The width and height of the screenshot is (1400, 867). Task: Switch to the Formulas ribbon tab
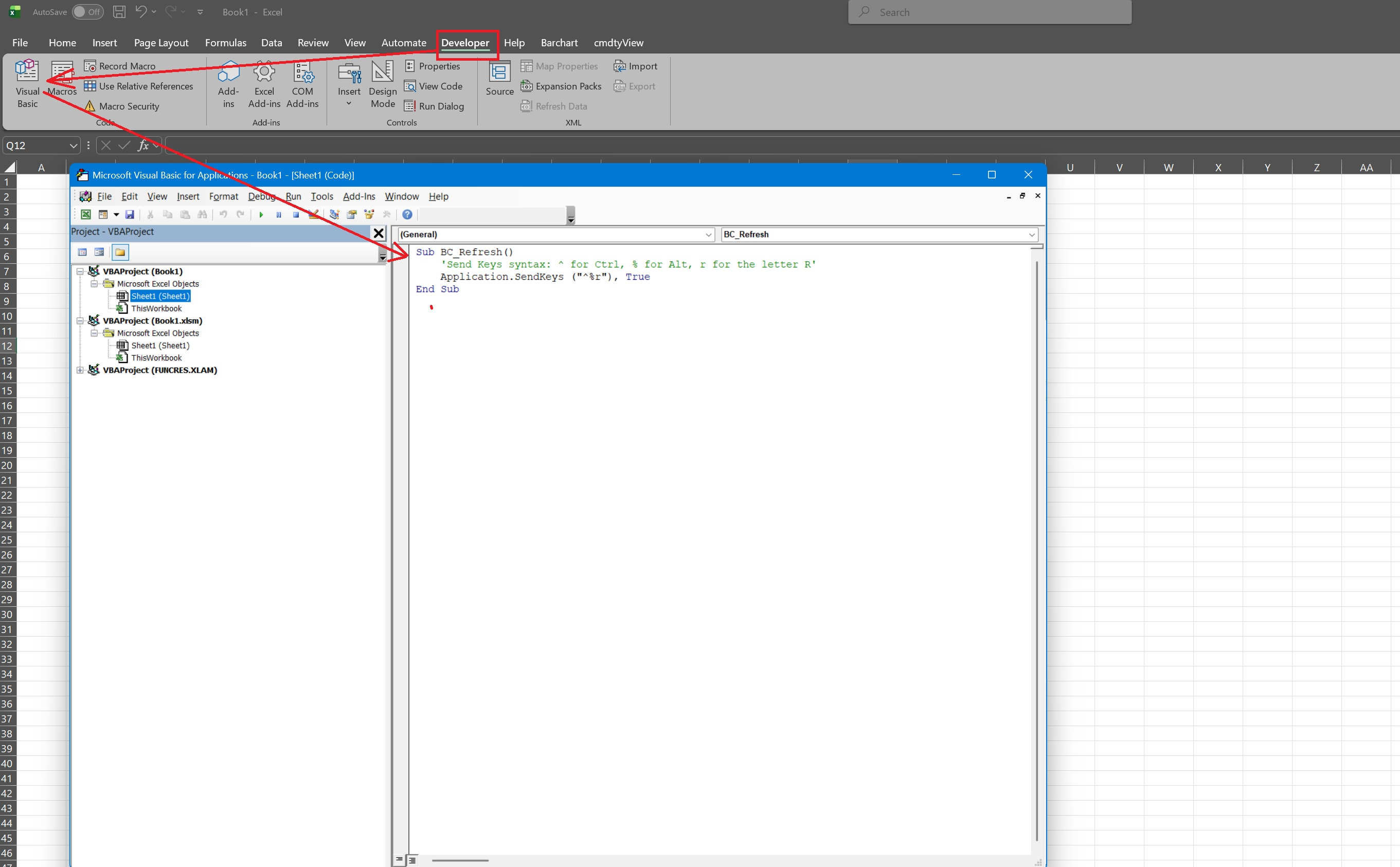[x=225, y=43]
